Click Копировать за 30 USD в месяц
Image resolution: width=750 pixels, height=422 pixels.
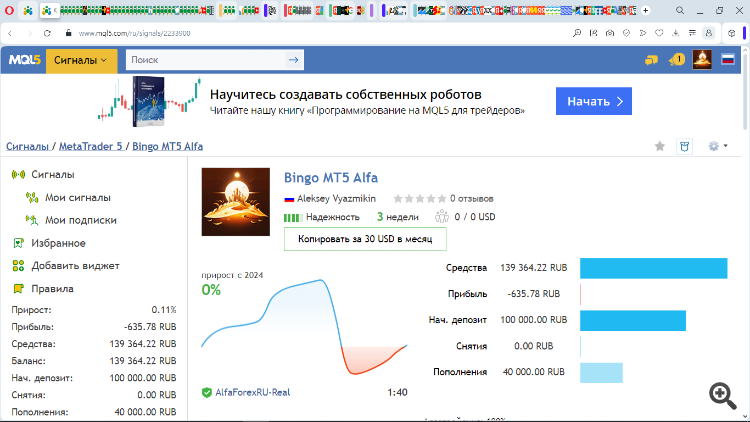pyautogui.click(x=365, y=239)
